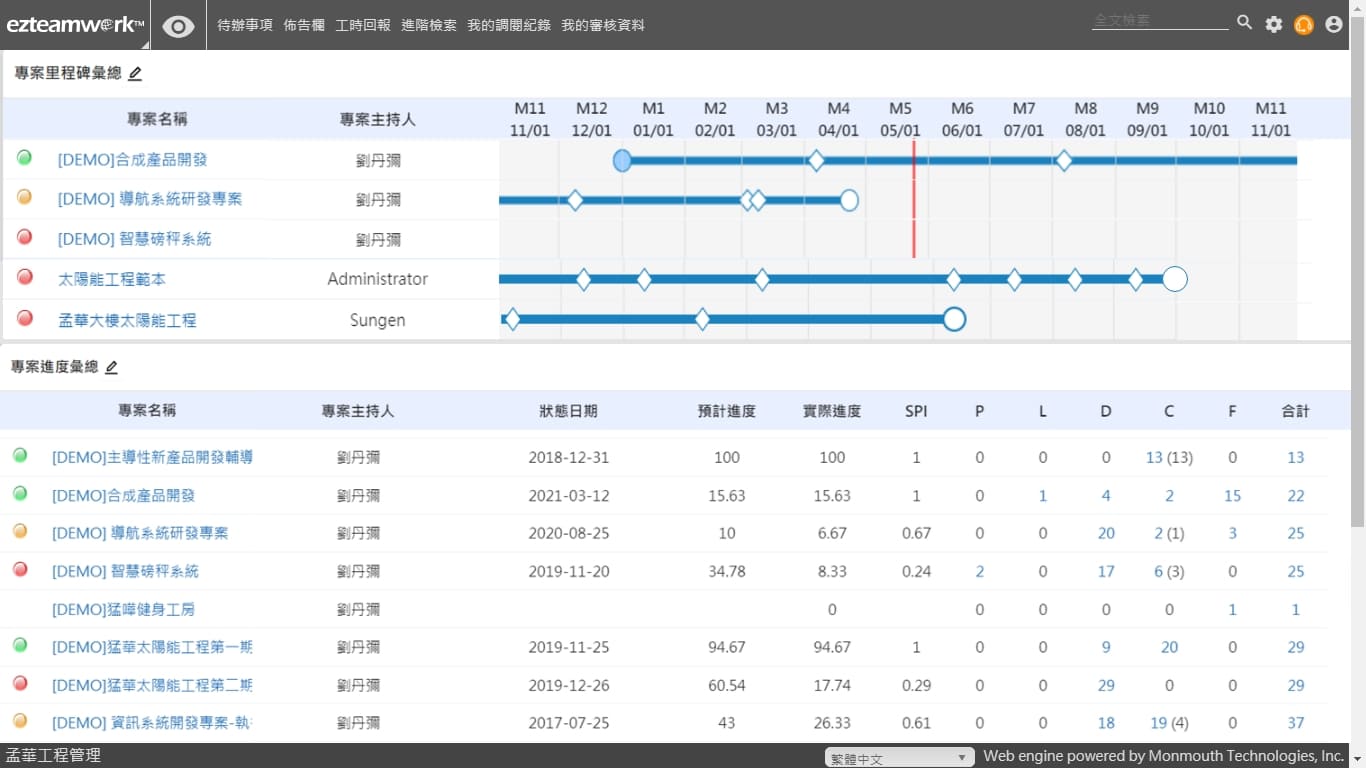The height and width of the screenshot is (768, 1366).
Task: Open the user account profile icon
Action: 1333,25
